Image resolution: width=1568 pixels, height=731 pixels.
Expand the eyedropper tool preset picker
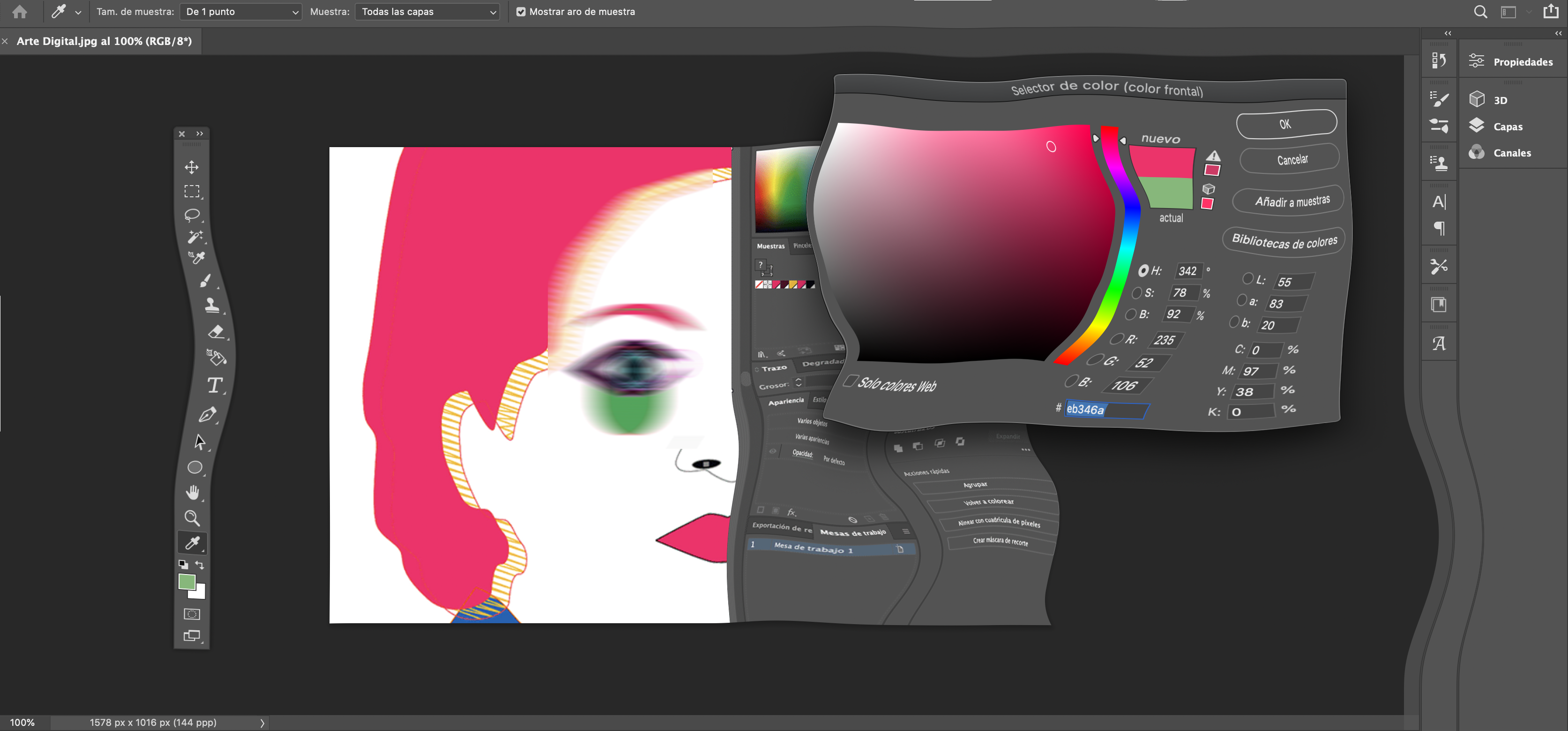(x=78, y=12)
